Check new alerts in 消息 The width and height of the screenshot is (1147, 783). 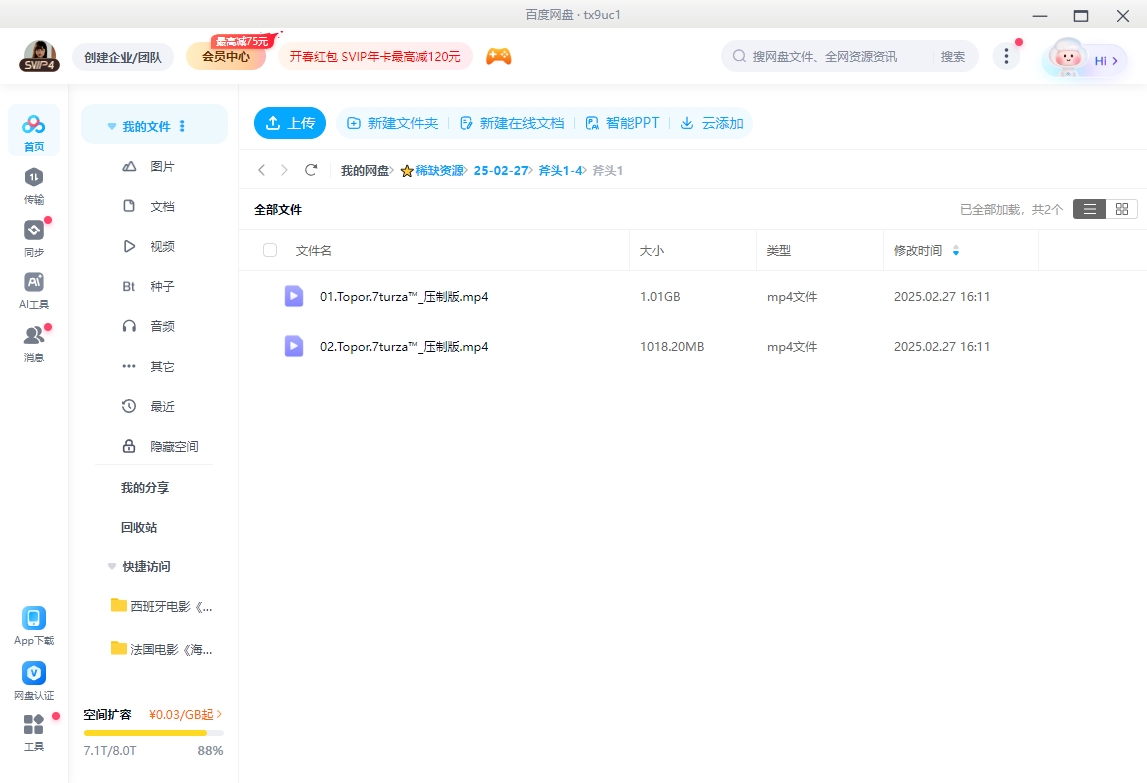click(33, 337)
